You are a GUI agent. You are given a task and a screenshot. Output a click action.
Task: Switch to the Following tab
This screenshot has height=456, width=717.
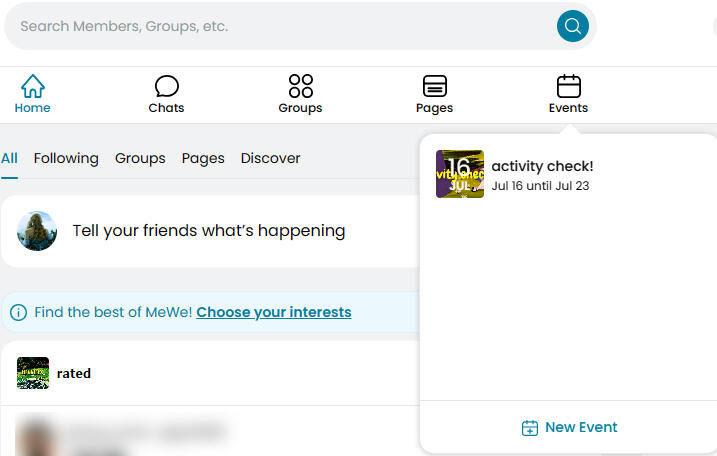pyautogui.click(x=66, y=158)
